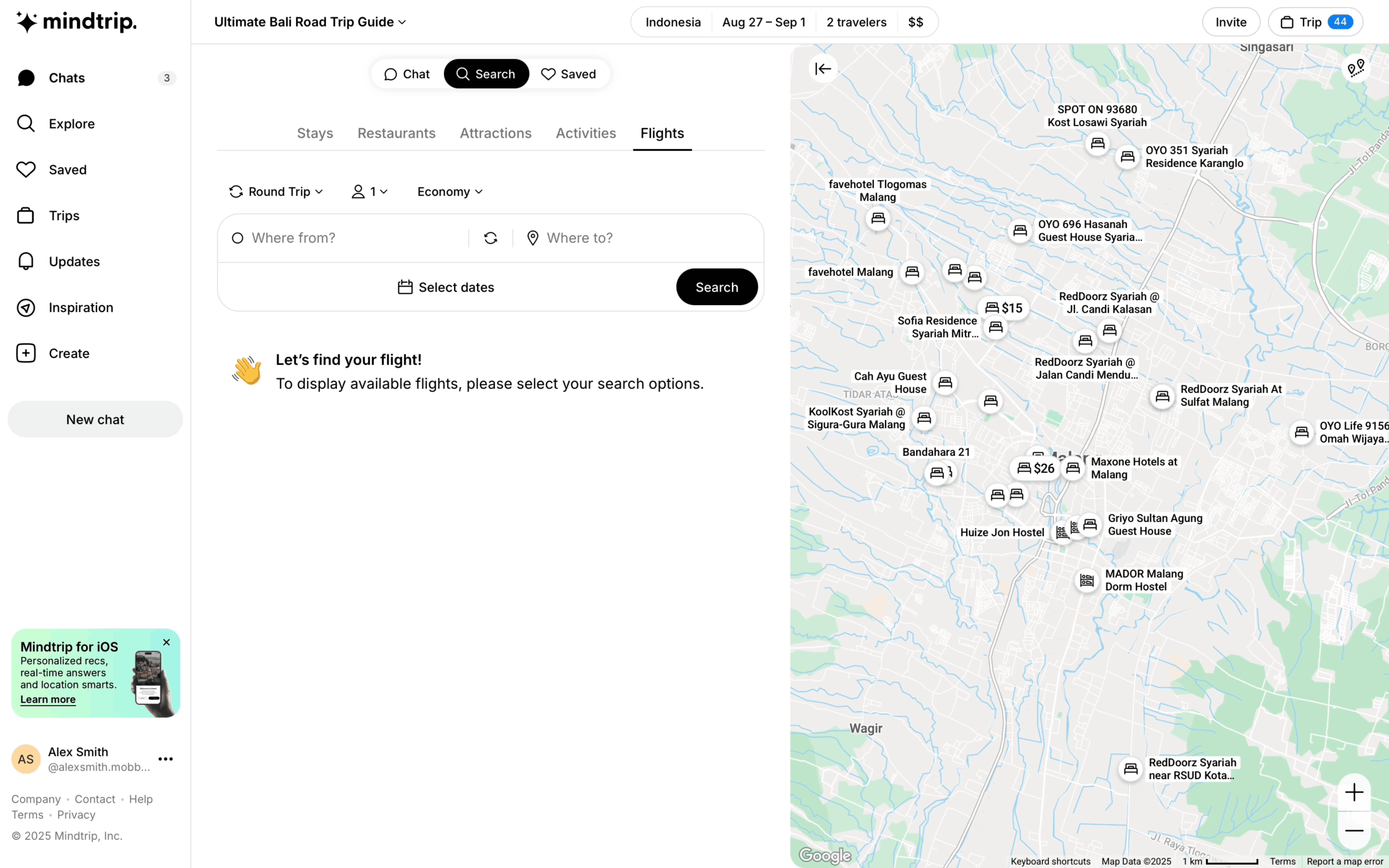Zoom out on the map
The height and width of the screenshot is (868, 1389).
pos(1354,831)
